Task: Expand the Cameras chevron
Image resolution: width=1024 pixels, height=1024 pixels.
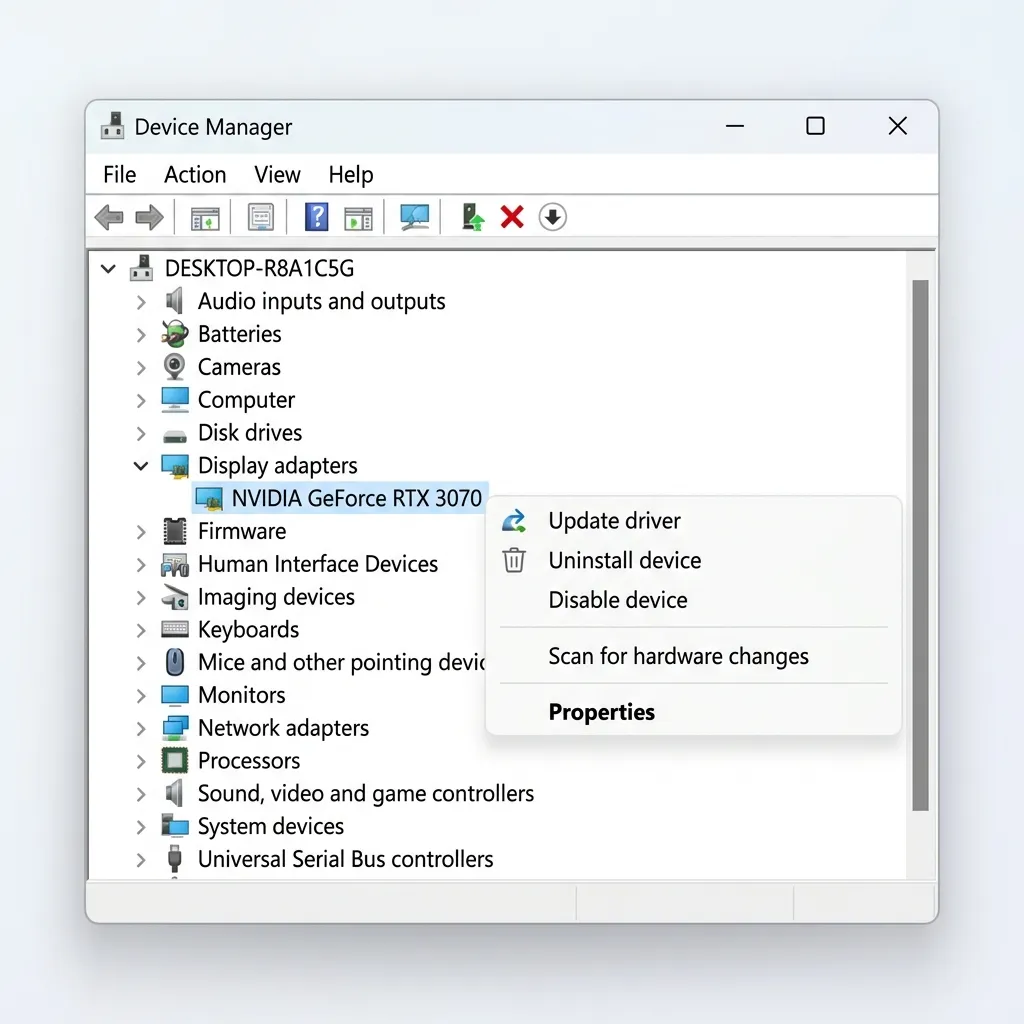Action: [141, 368]
